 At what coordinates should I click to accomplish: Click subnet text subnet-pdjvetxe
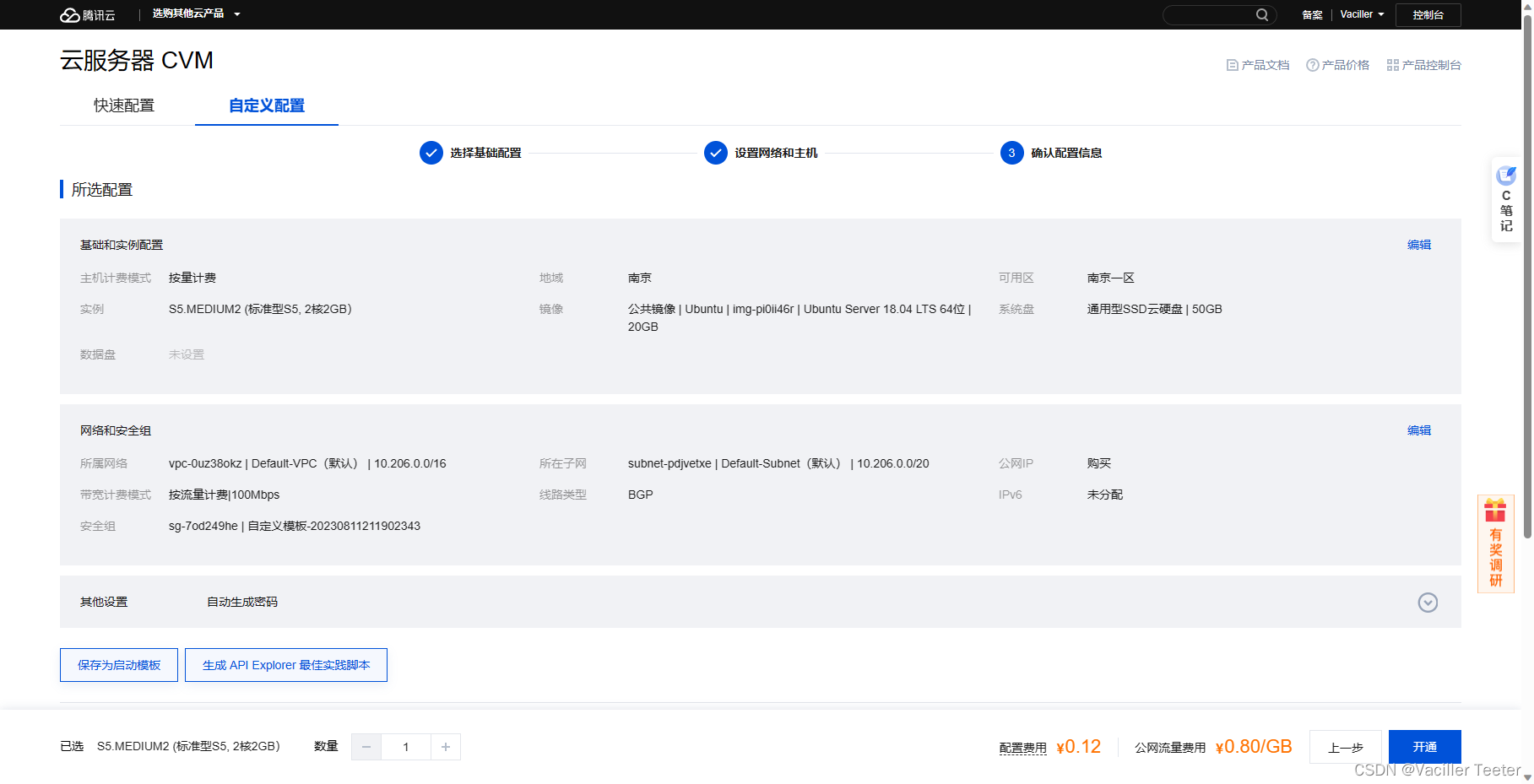tap(669, 463)
